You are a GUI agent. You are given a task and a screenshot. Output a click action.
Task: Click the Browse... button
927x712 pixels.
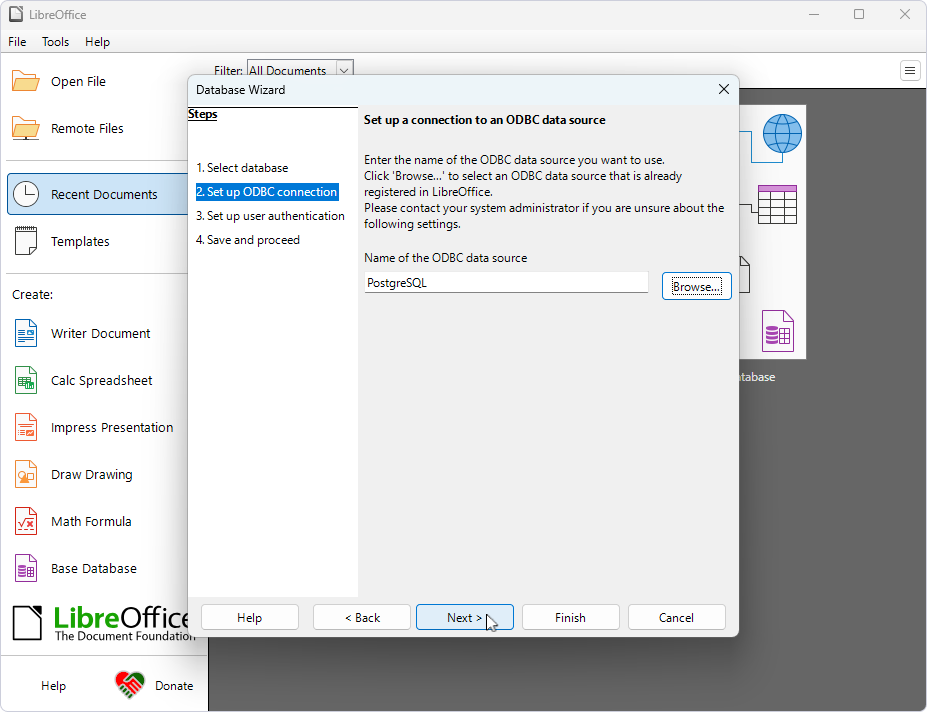coord(696,286)
